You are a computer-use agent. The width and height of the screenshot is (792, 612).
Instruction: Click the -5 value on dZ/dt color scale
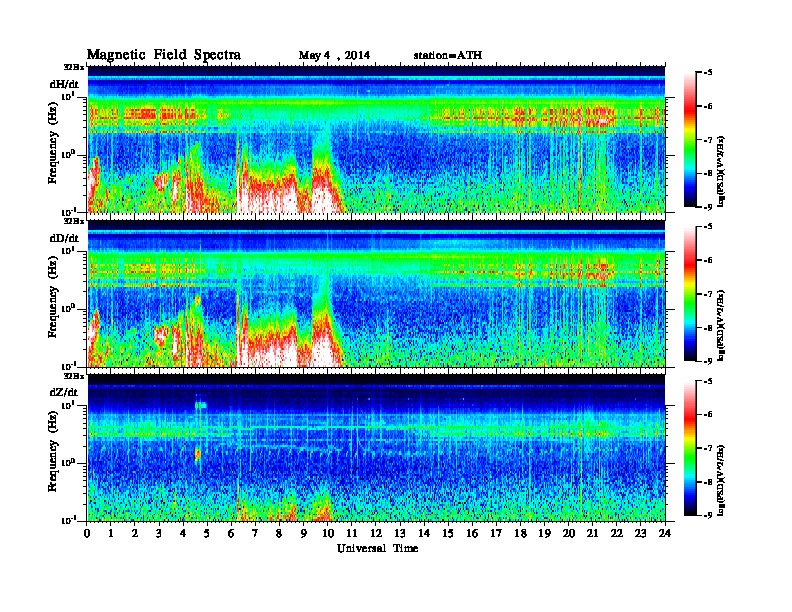(708, 381)
